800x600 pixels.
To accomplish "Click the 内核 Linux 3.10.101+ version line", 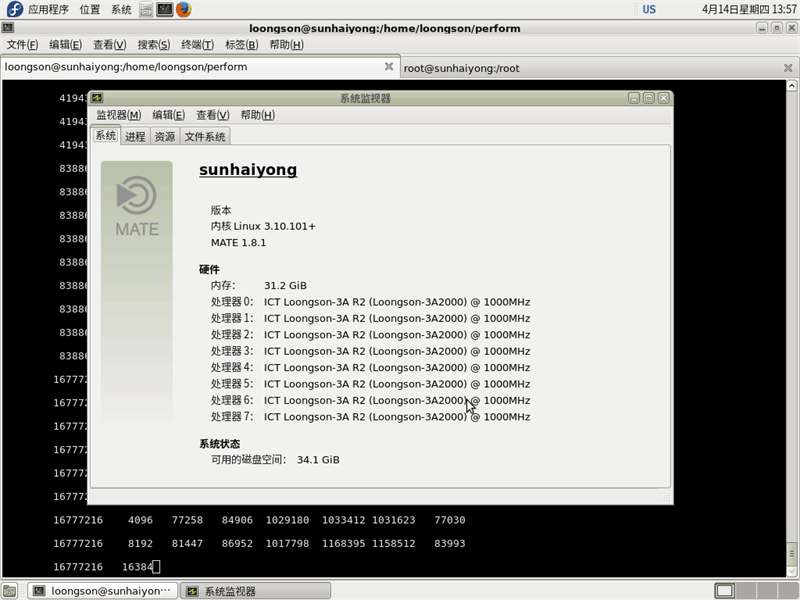I will coord(263,226).
